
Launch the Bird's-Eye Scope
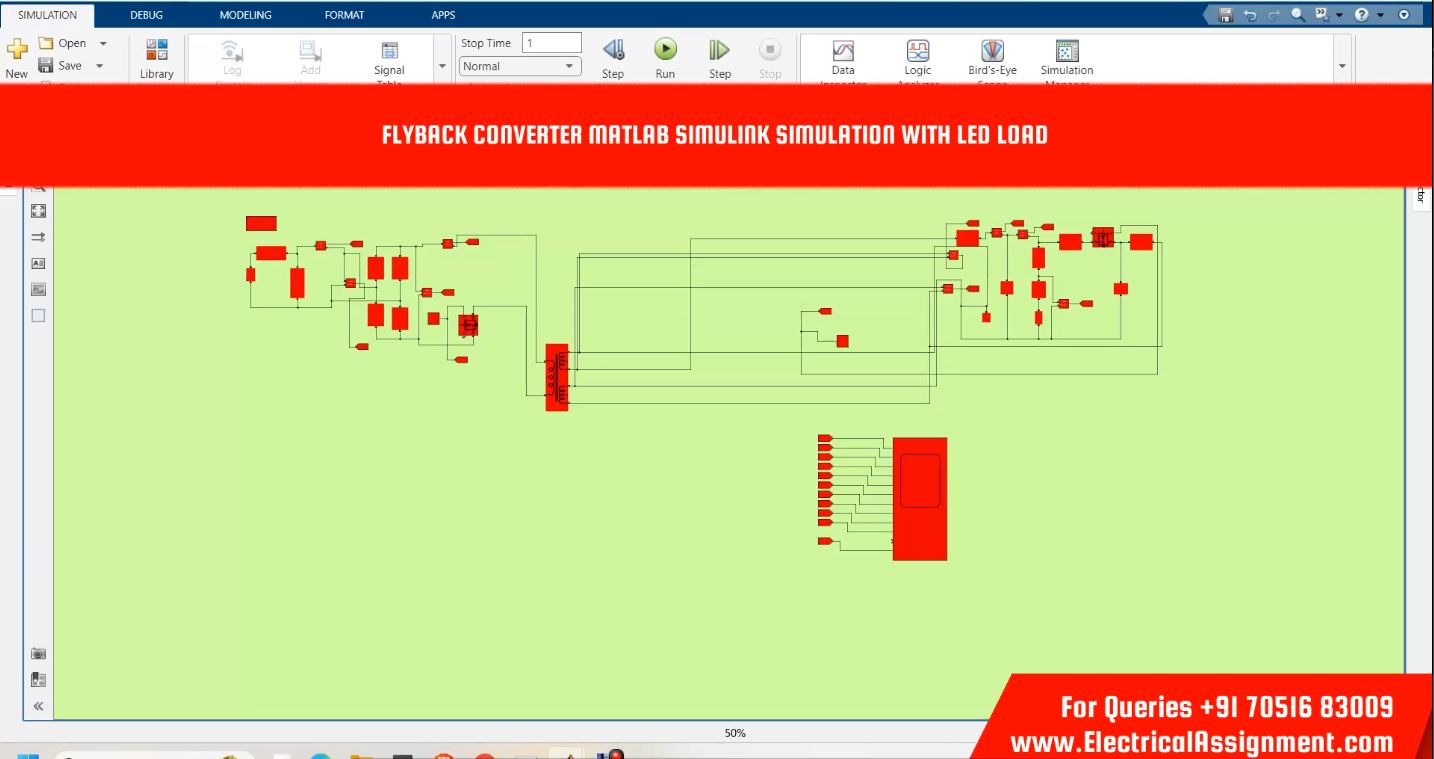(x=991, y=52)
